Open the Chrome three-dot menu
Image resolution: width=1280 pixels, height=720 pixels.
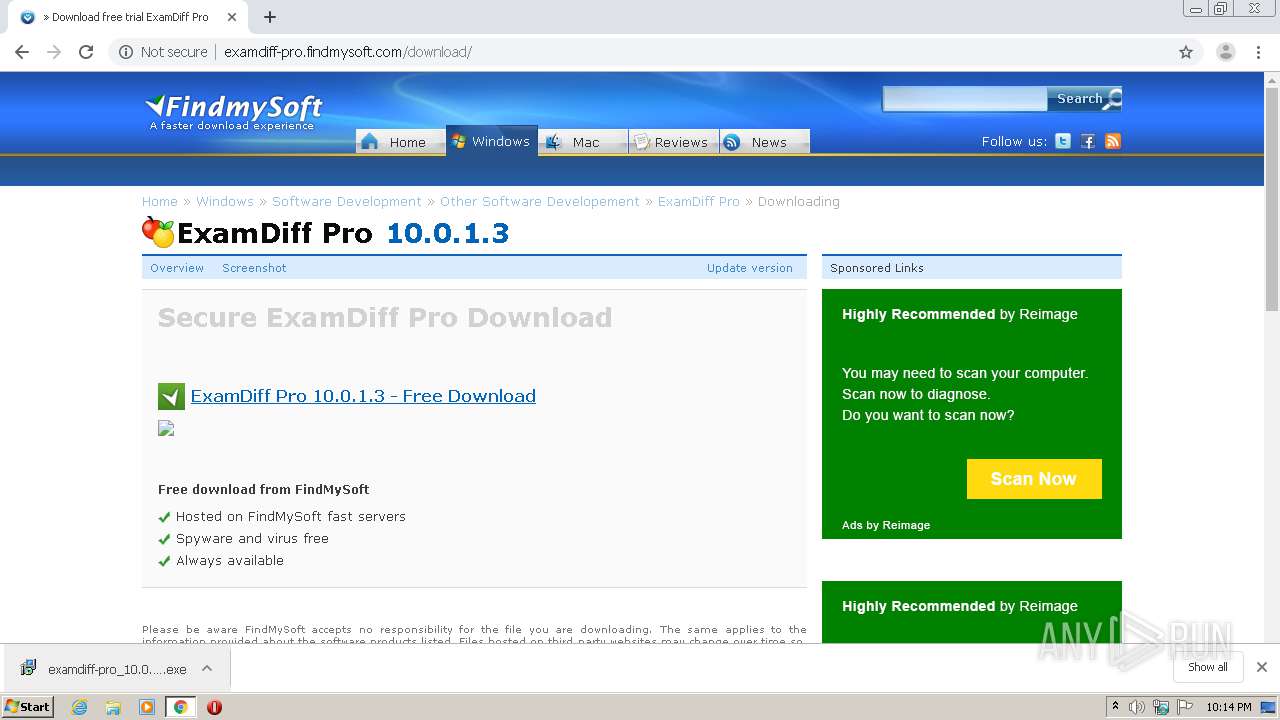1259,52
